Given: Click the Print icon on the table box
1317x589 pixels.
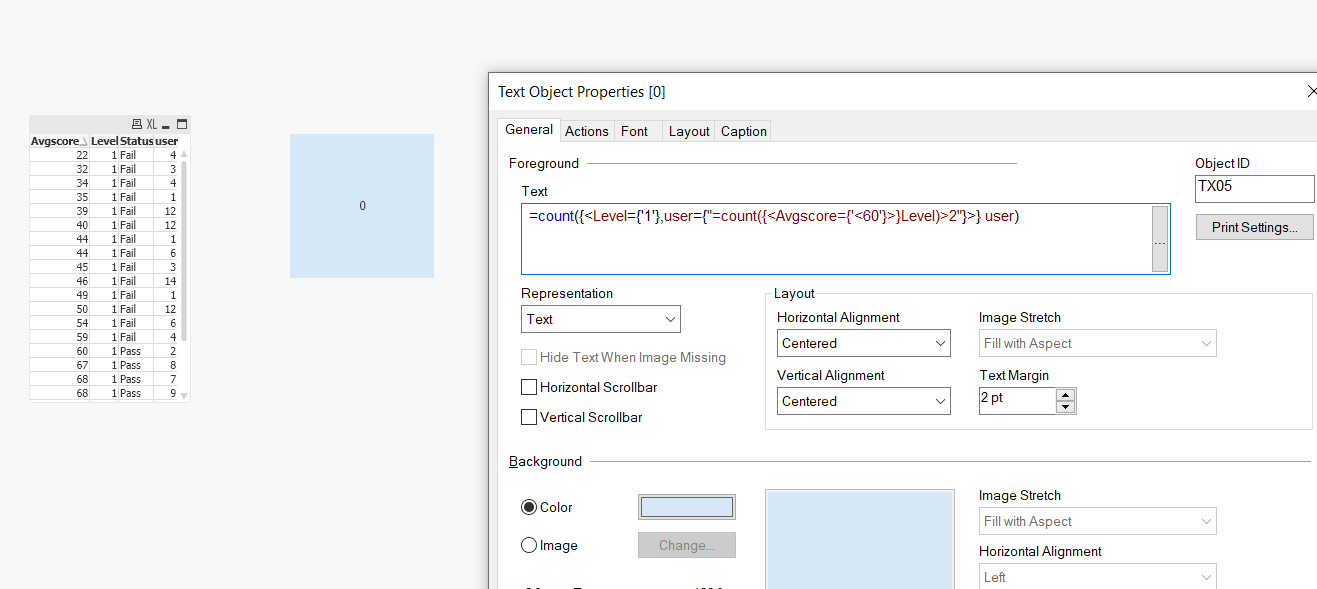Looking at the screenshot, I should pyautogui.click(x=137, y=124).
